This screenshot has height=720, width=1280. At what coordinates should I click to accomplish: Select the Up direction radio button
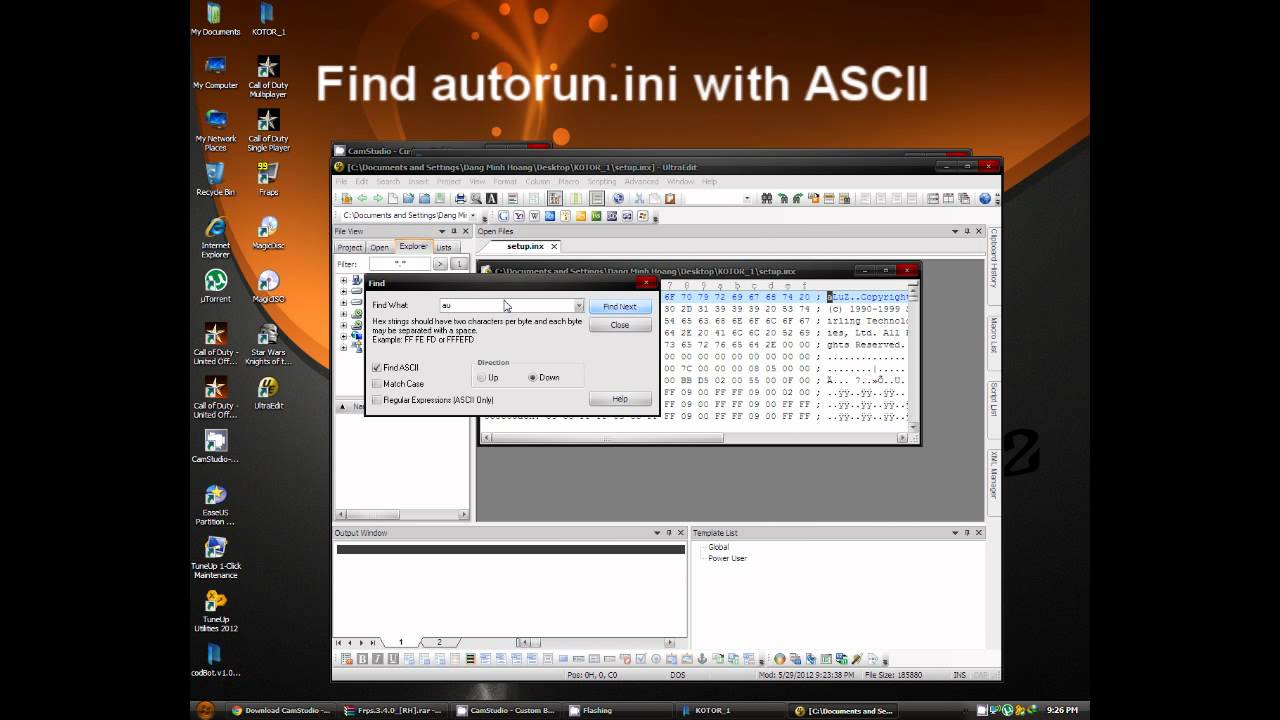482,378
